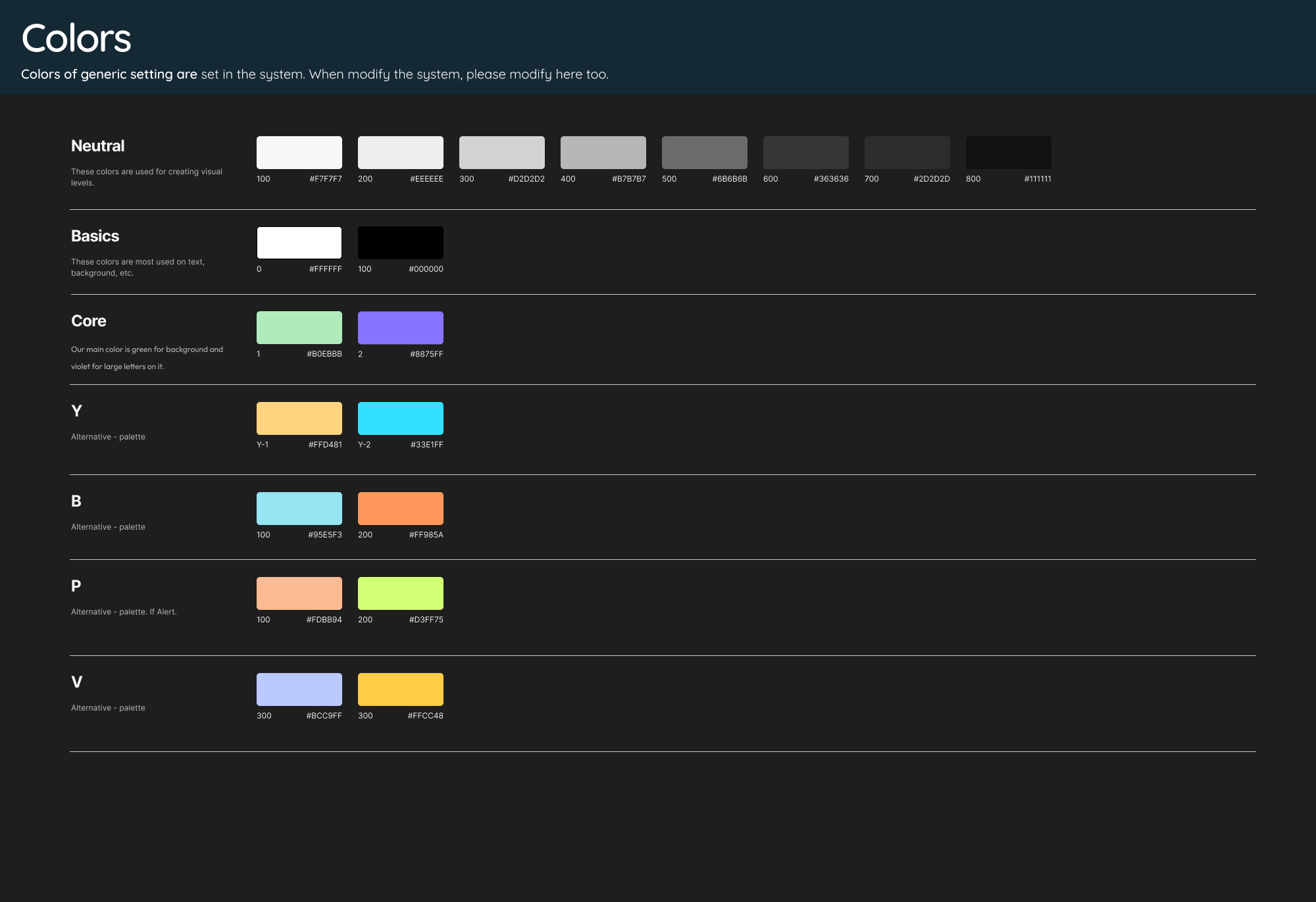Click the 'Colors of generic setting' description line
The image size is (1316, 902).
(x=315, y=74)
